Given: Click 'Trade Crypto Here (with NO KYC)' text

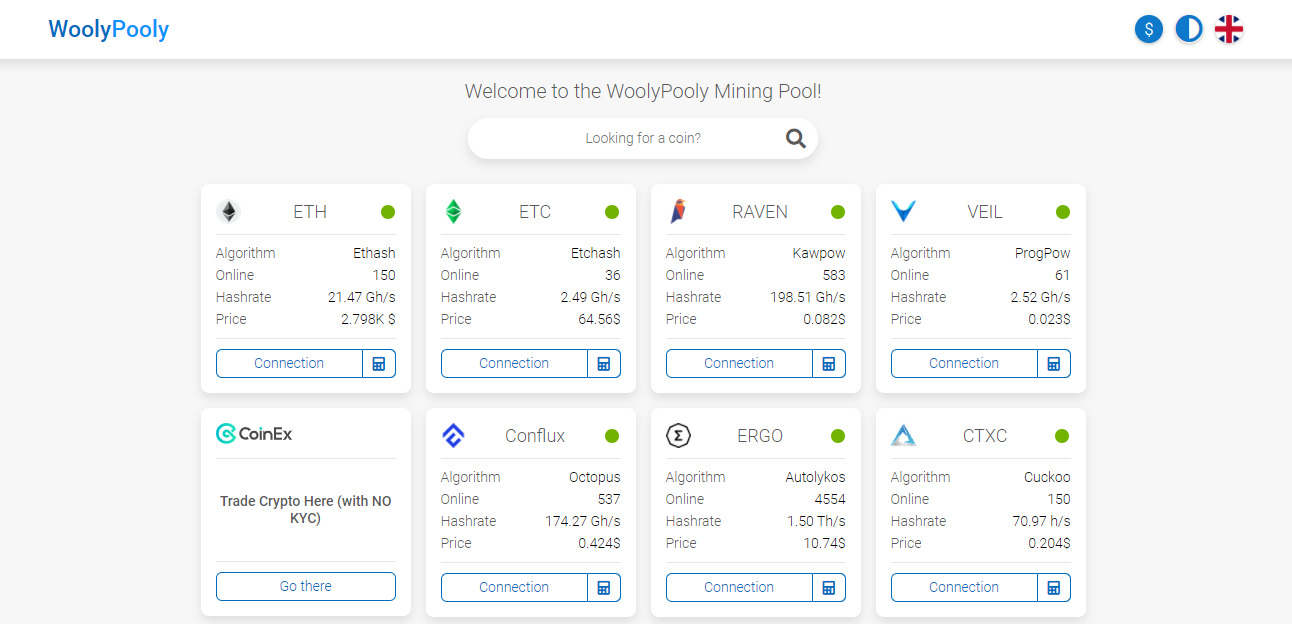Looking at the screenshot, I should click(306, 510).
